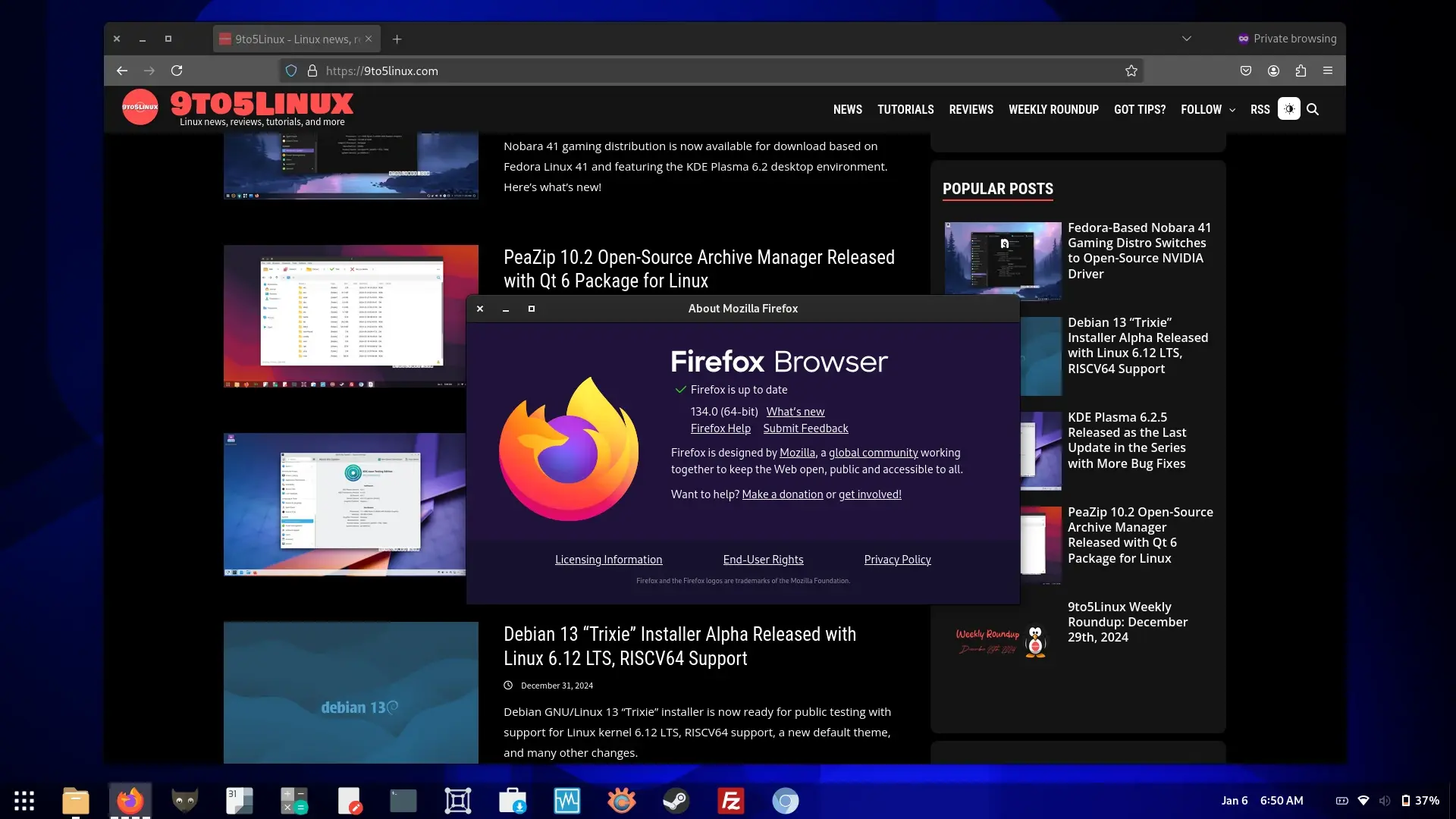Viewport: 1456px width, 819px height.
Task: Click the URL address bar field
Action: (713, 71)
